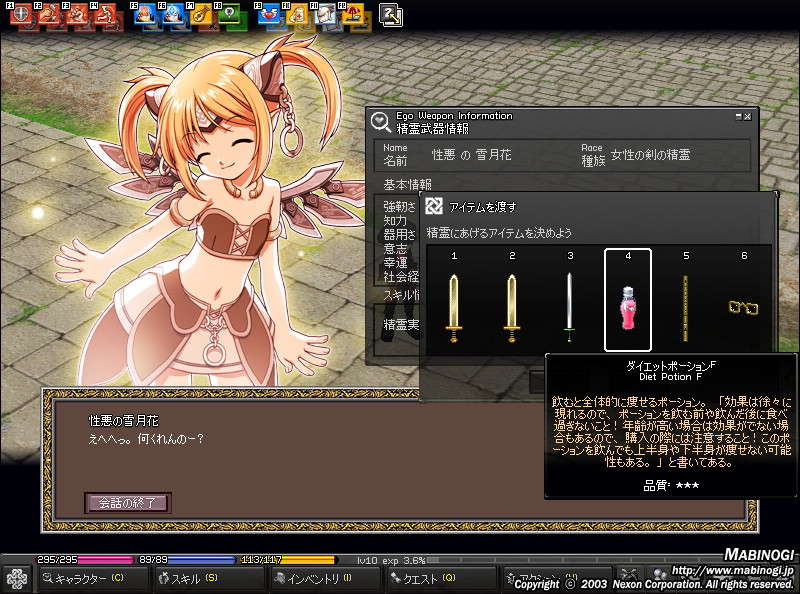This screenshot has height=594, width=800.
Task: Activate the F12 umbrella rest skill icon
Action: pyautogui.click(x=354, y=14)
